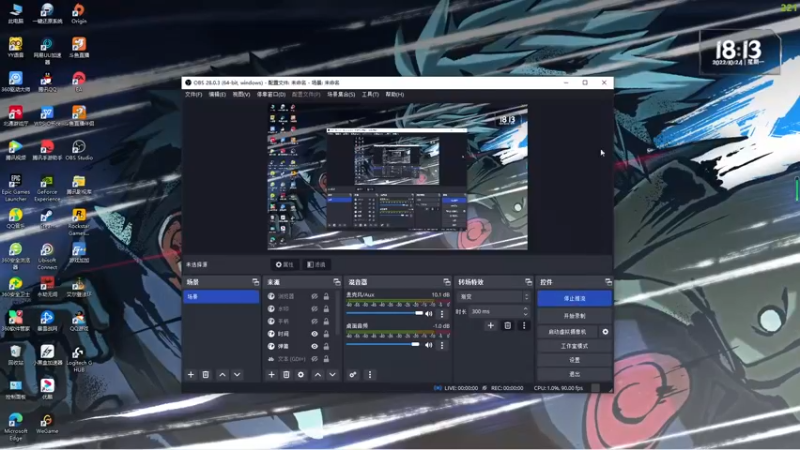This screenshot has width=800, height=450.
Task: Select the highlighted 场景 scene item
Action: (221, 296)
